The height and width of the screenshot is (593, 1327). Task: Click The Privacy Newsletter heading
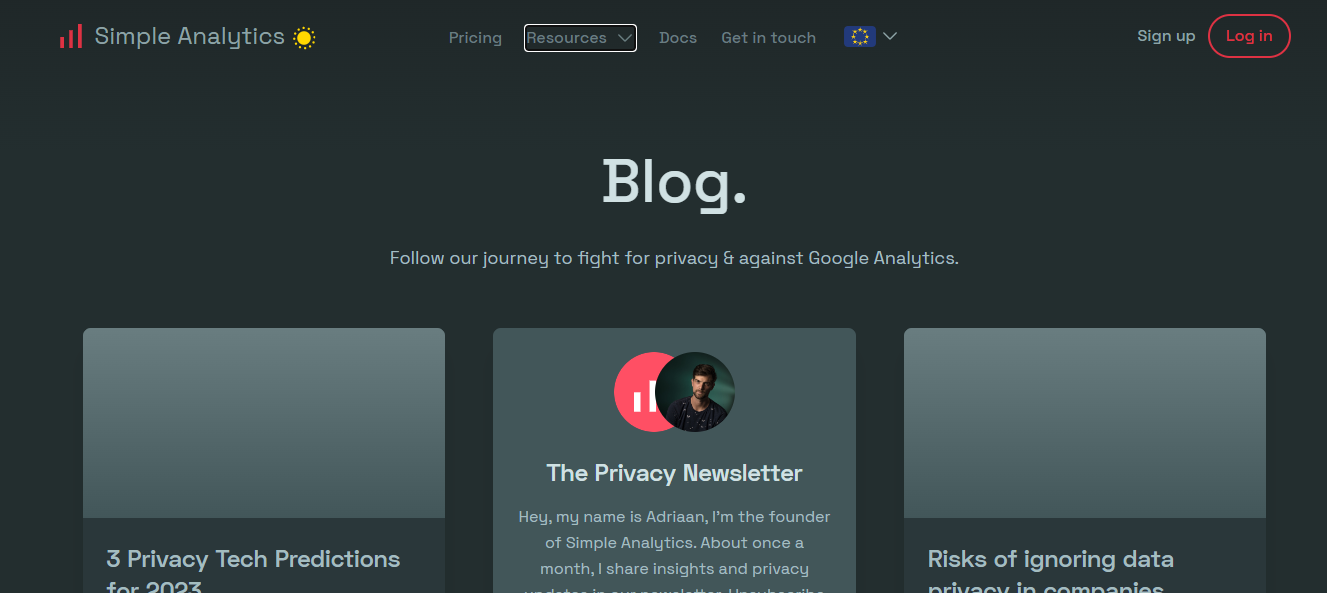pos(674,473)
